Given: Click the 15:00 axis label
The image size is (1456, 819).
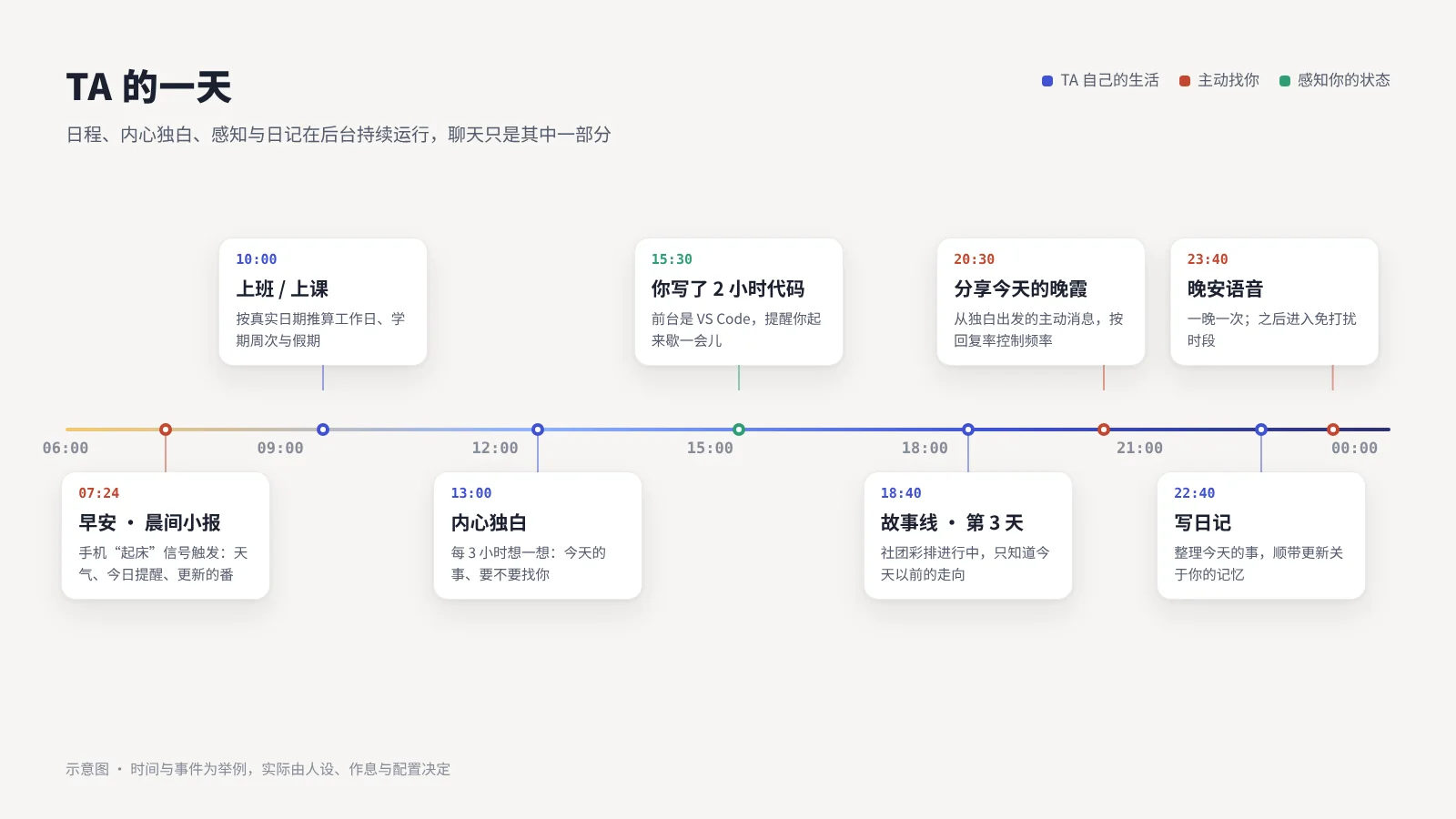Looking at the screenshot, I should pyautogui.click(x=710, y=448).
